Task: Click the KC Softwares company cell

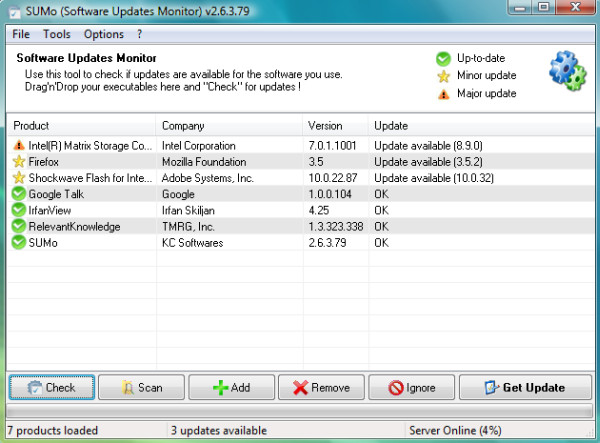Action: click(192, 243)
